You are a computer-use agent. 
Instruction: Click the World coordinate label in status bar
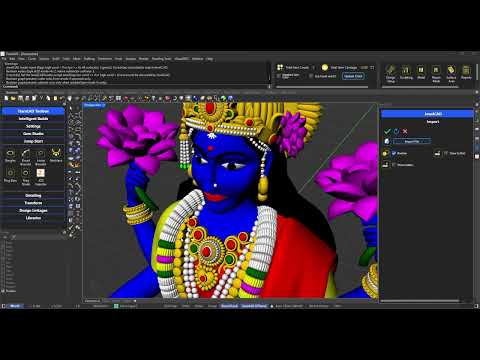(x=15, y=306)
